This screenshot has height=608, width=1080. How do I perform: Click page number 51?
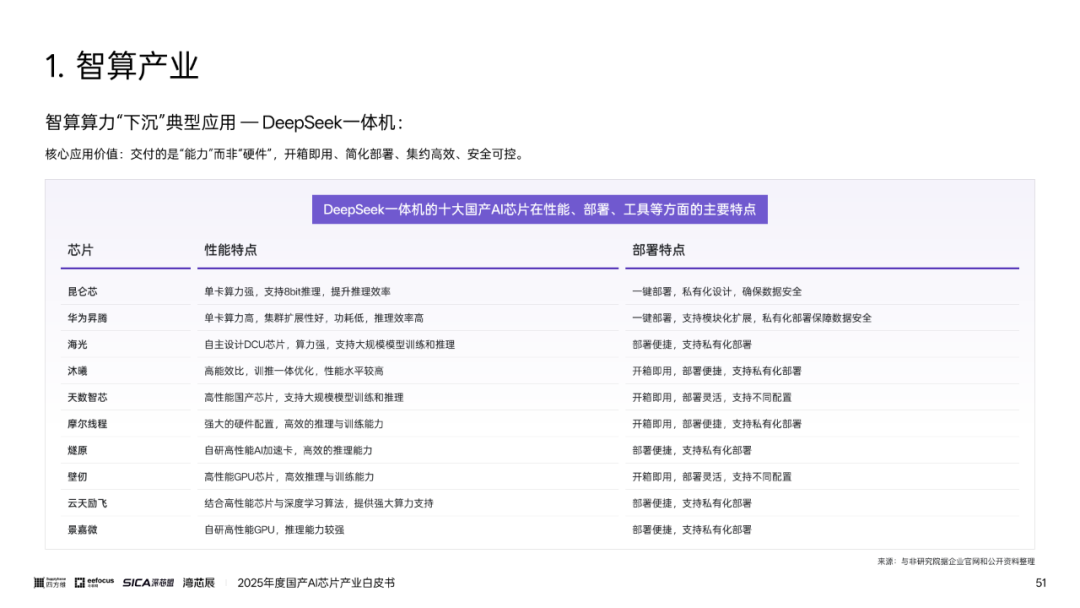pyautogui.click(x=1041, y=583)
